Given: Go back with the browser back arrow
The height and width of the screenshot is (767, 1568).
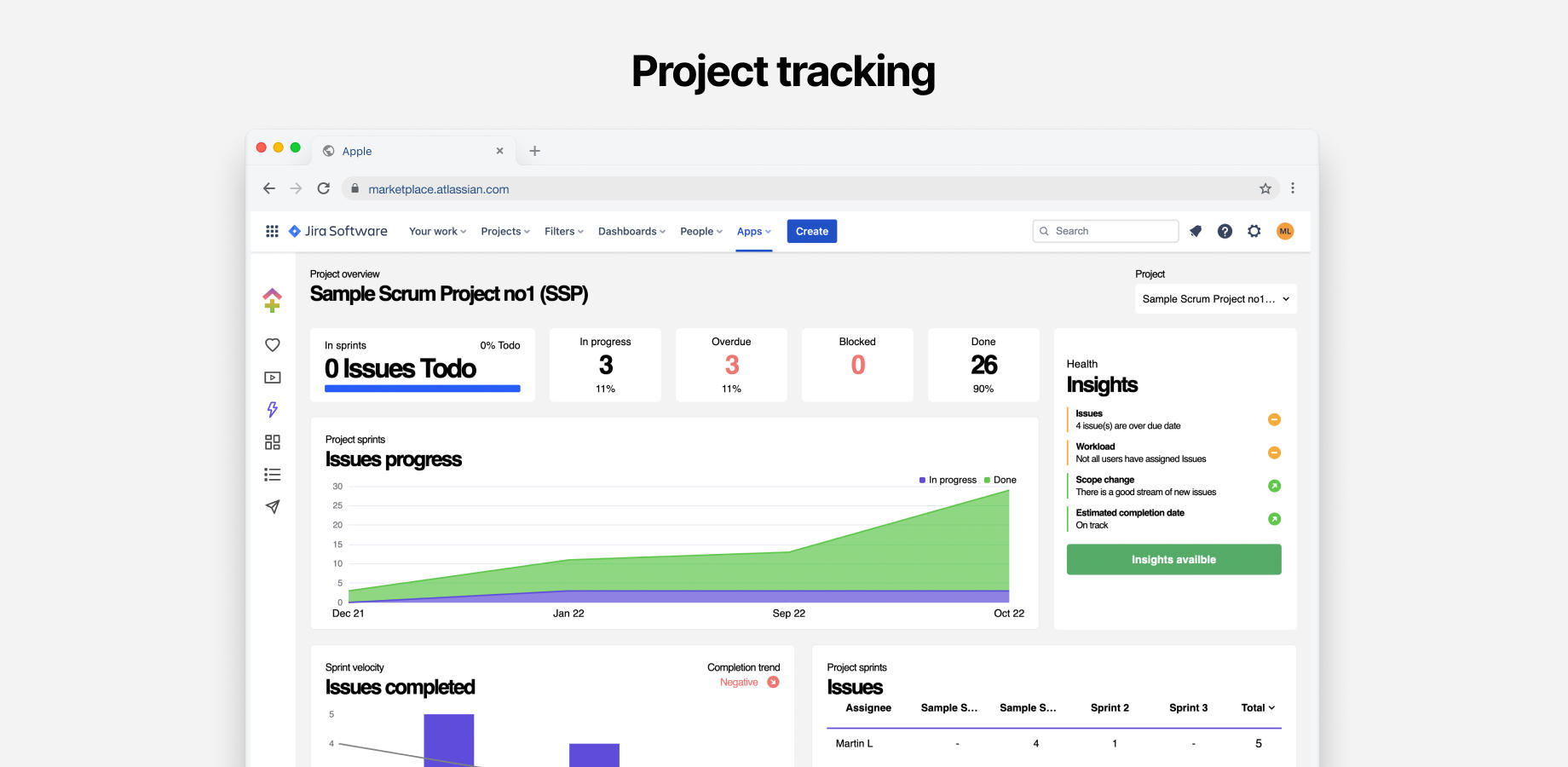Looking at the screenshot, I should (x=269, y=188).
